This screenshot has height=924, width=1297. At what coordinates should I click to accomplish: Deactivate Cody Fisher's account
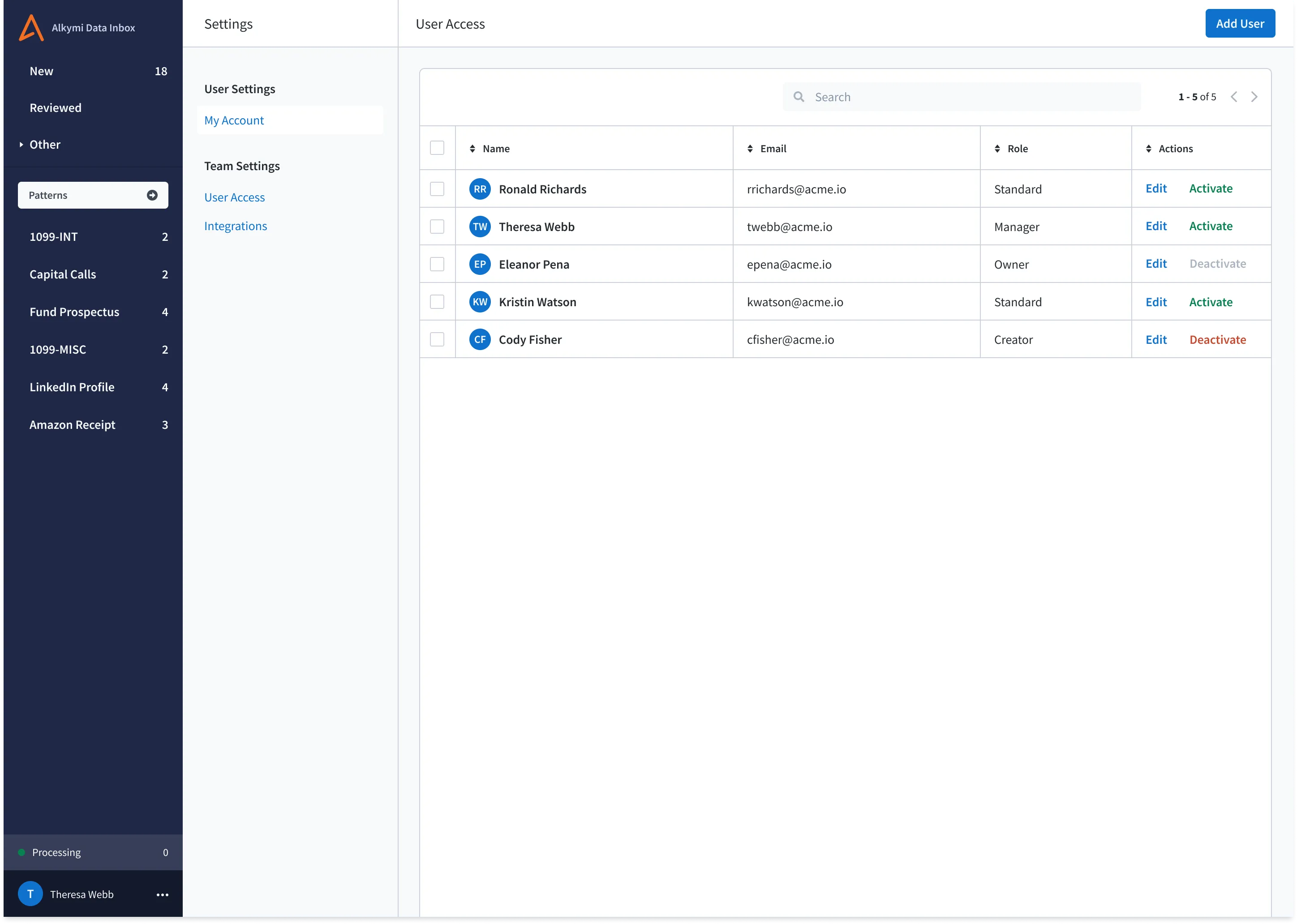1217,340
